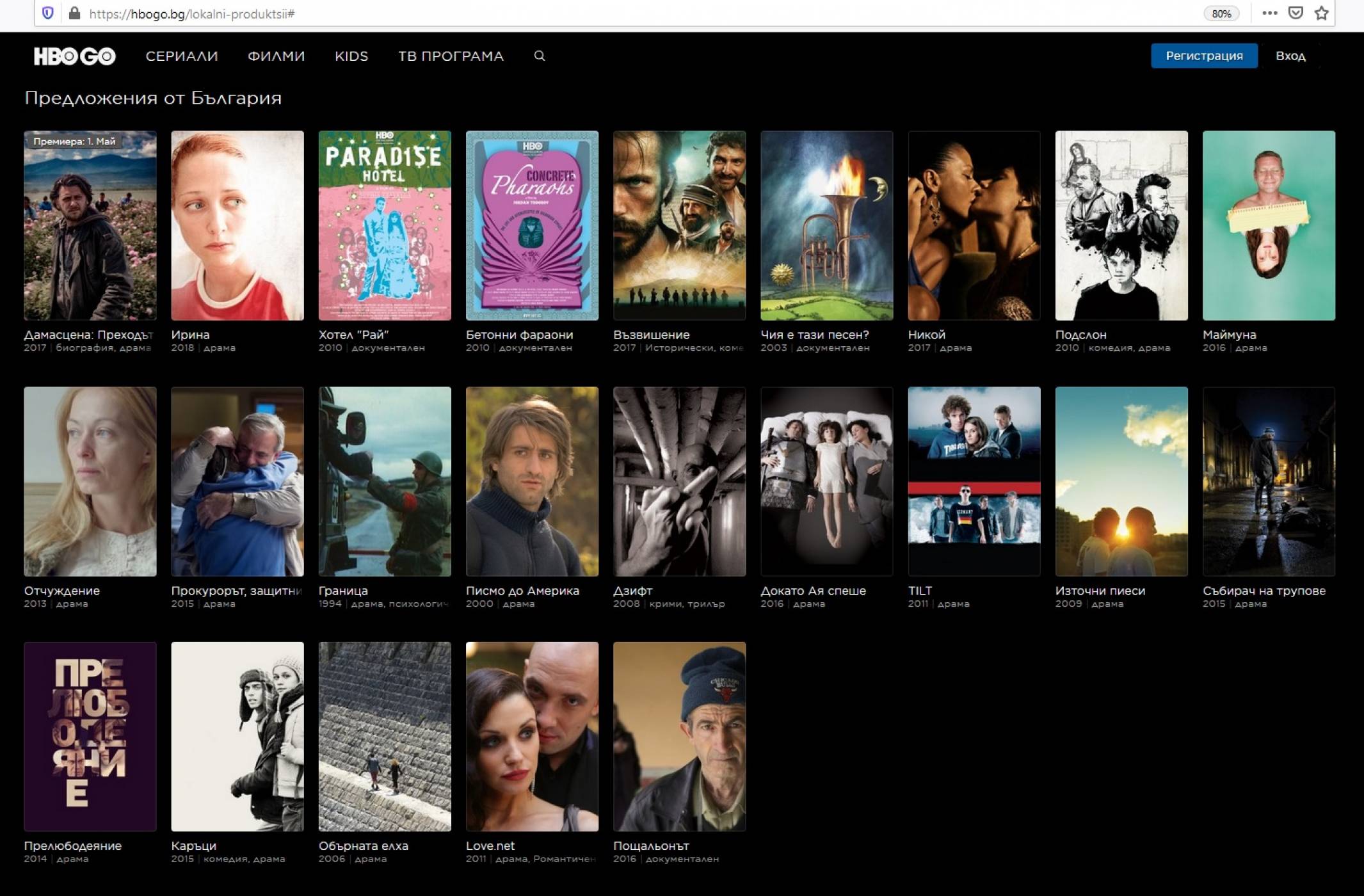1364x896 pixels.
Task: Click the HBO GO logo
Action: coord(74,56)
